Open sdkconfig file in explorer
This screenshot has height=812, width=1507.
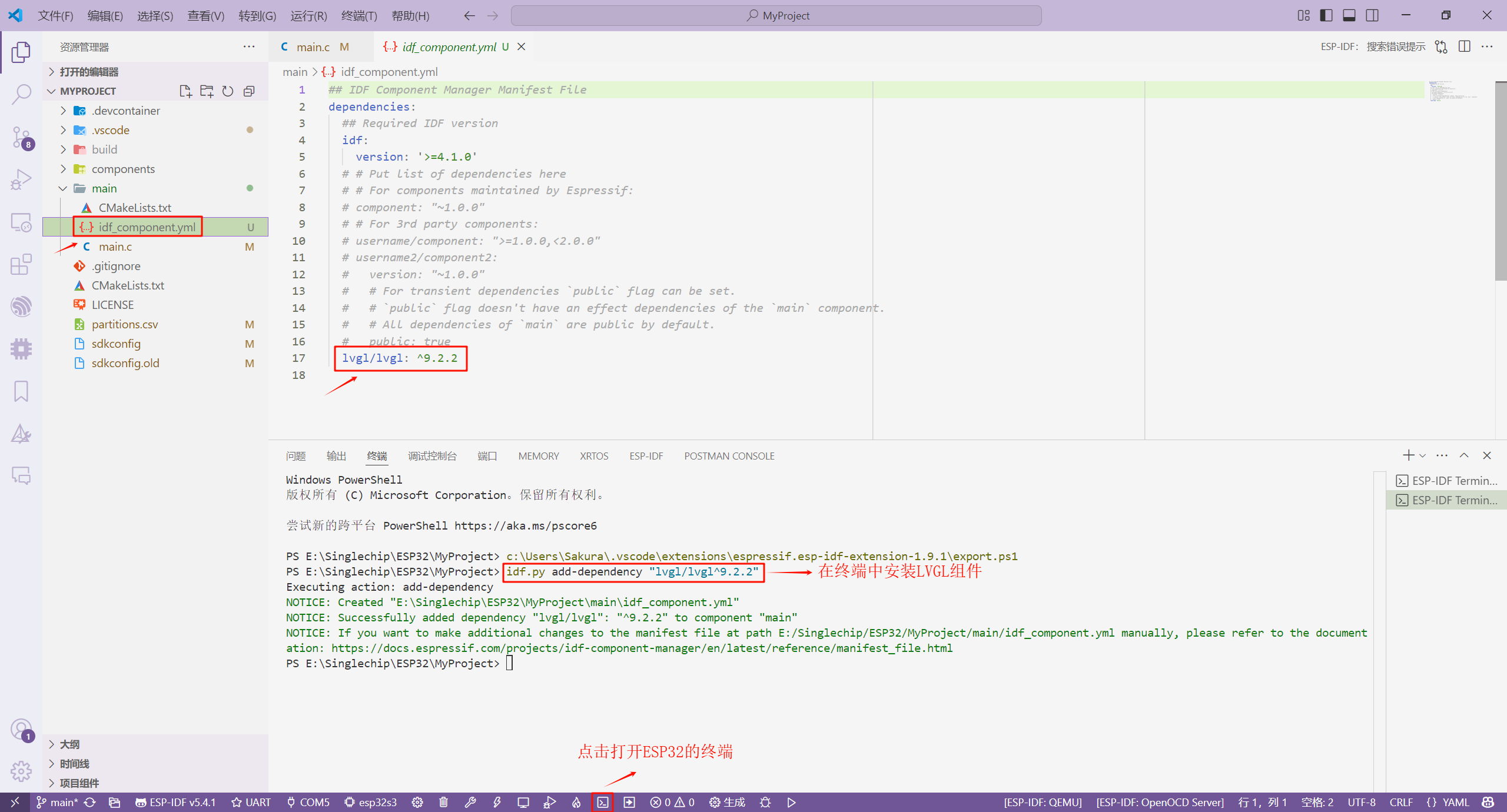[x=116, y=344]
